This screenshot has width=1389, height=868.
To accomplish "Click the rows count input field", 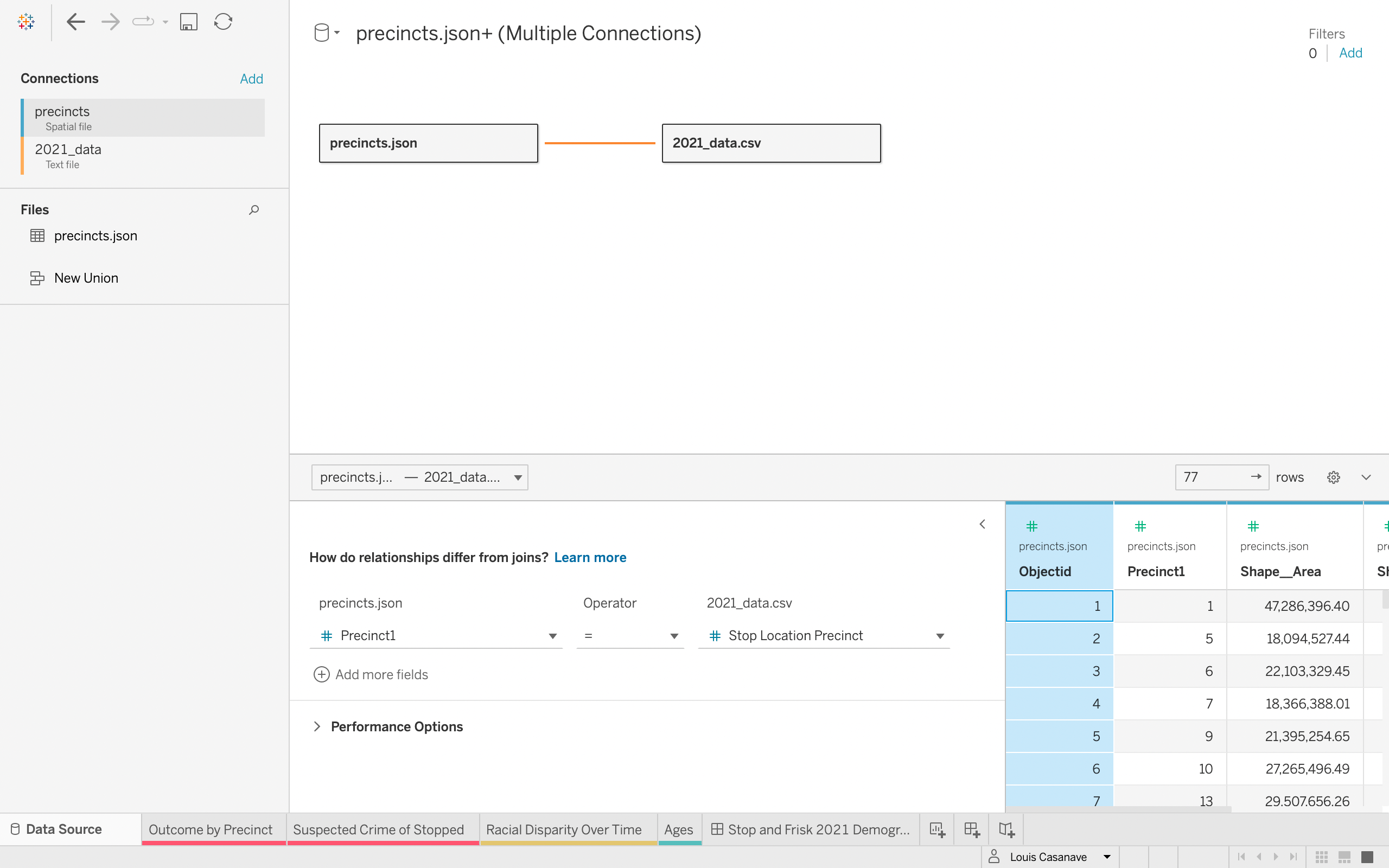I will point(1211,477).
